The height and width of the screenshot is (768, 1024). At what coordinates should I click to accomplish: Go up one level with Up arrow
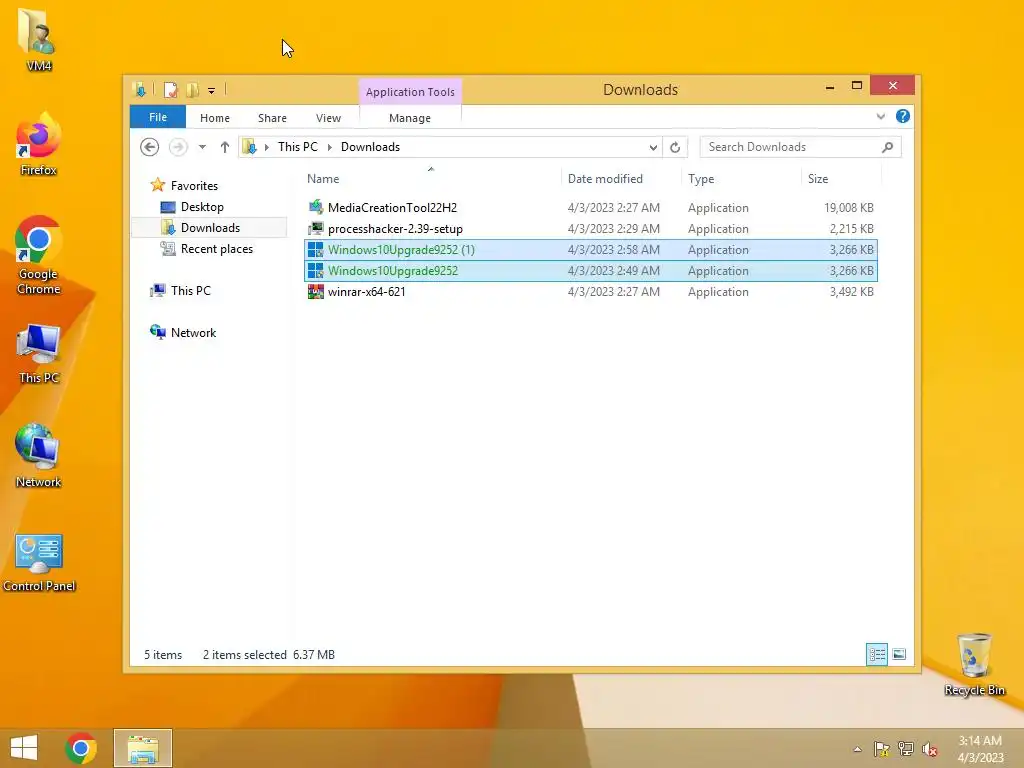click(225, 147)
